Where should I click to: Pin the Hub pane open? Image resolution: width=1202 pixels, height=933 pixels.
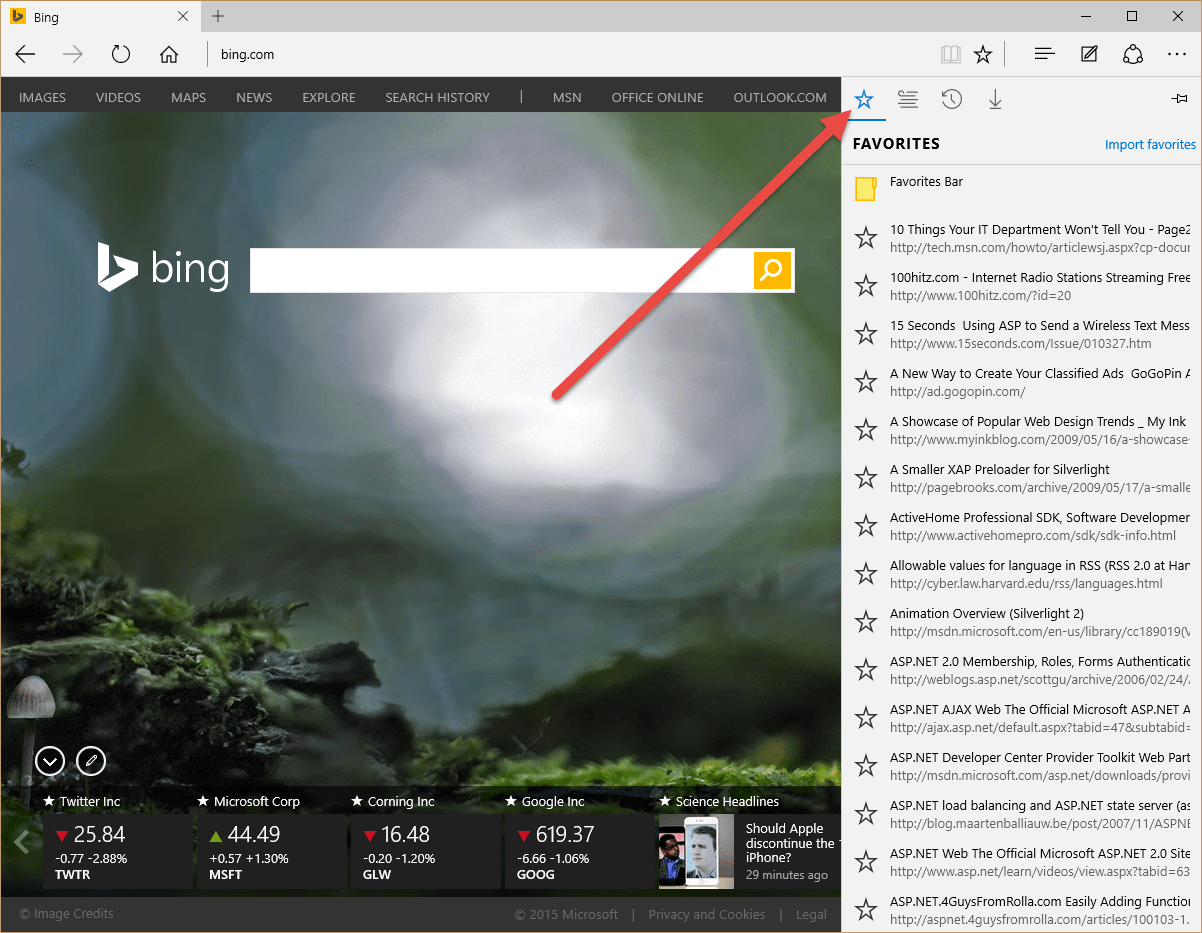tap(1179, 99)
